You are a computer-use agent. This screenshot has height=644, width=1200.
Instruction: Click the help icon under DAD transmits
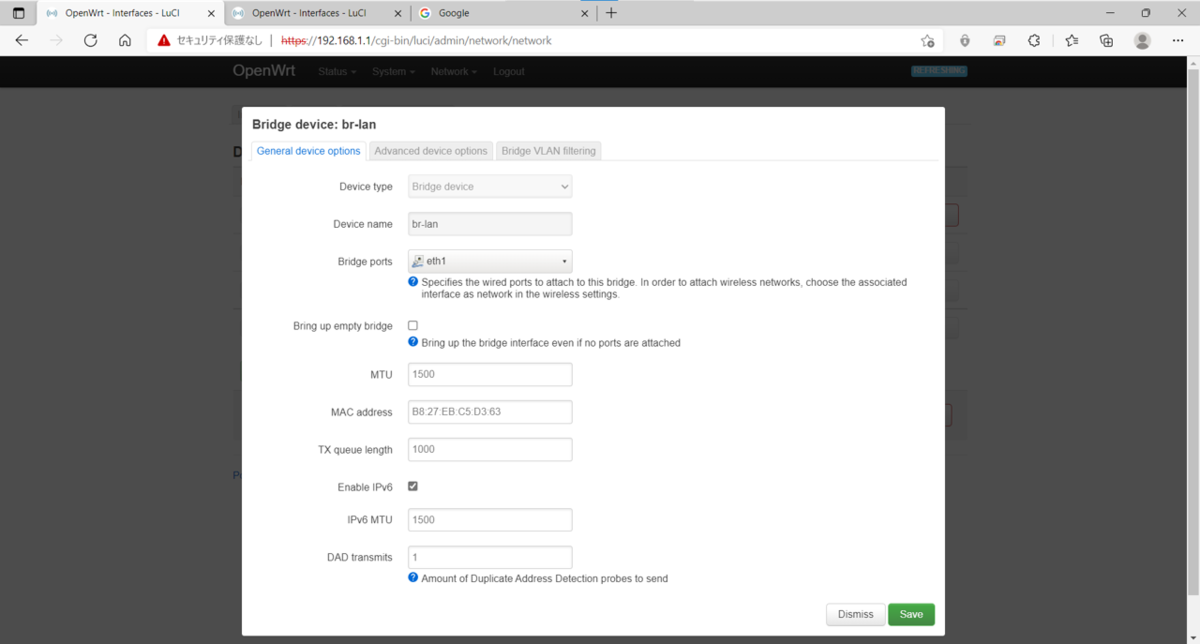coord(413,578)
